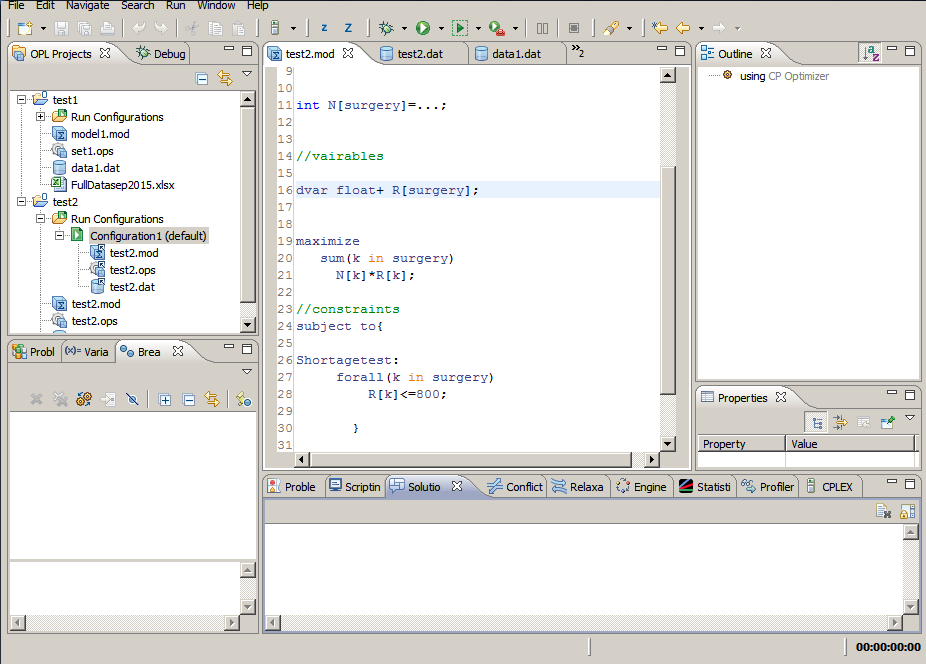Viewport: 926px width, 664px height.
Task: Expand all breakpoints icon
Action: point(165,400)
